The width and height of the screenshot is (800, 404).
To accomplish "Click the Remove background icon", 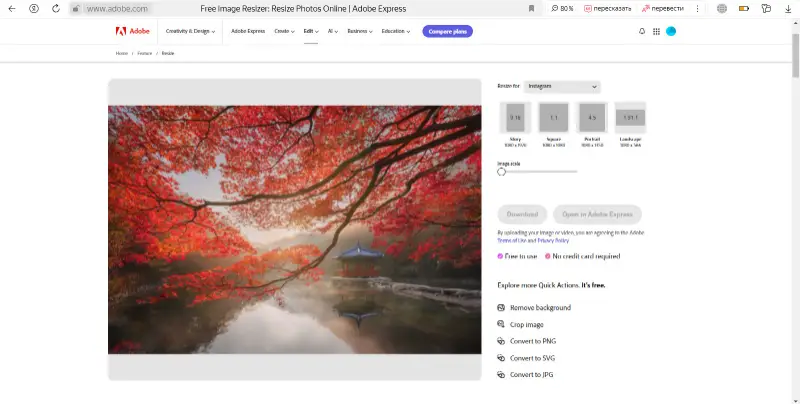I will 501,308.
